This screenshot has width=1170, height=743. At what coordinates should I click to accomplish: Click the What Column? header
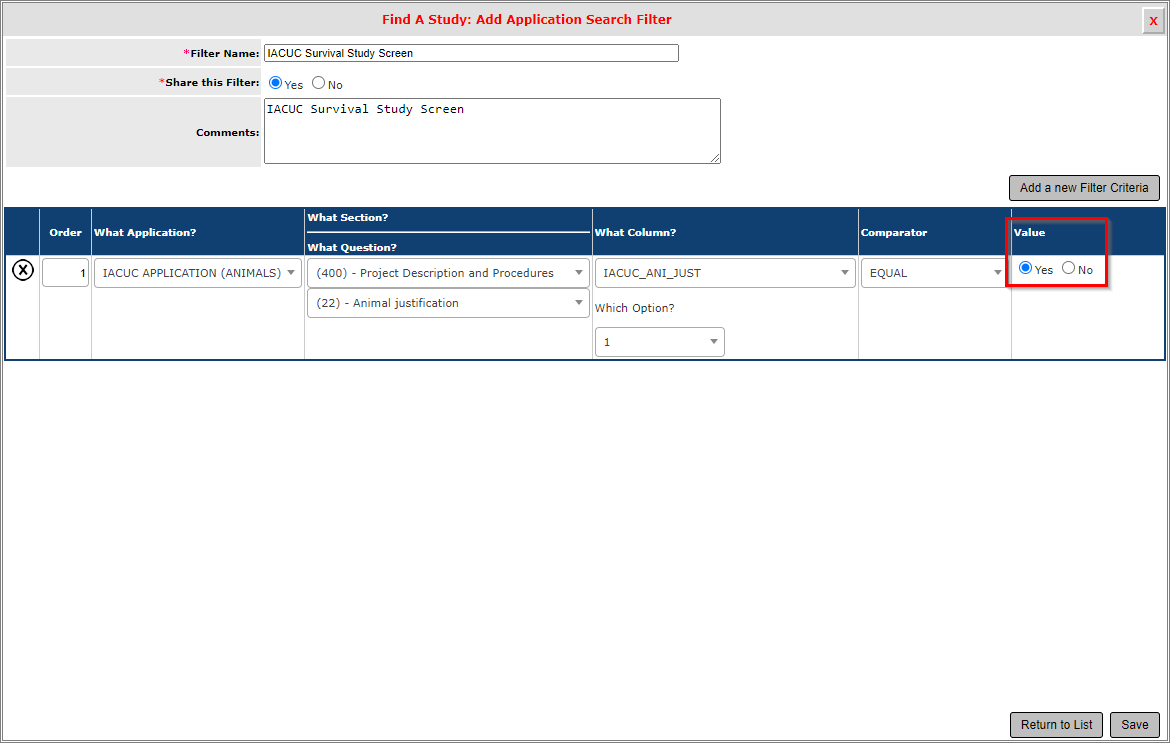[635, 233]
